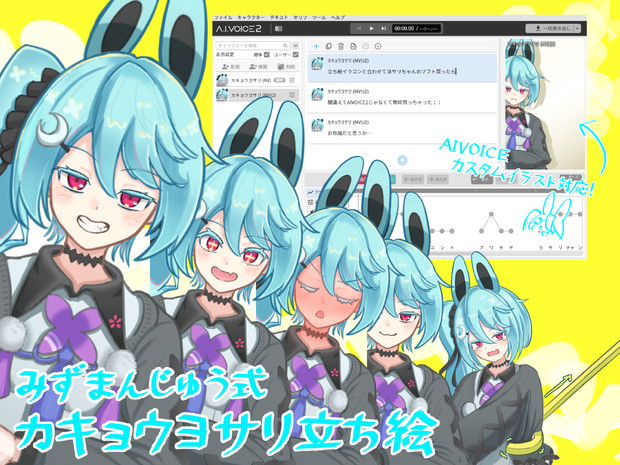Toggle the switch on カキョウヨサリ (NV) row

280,80
